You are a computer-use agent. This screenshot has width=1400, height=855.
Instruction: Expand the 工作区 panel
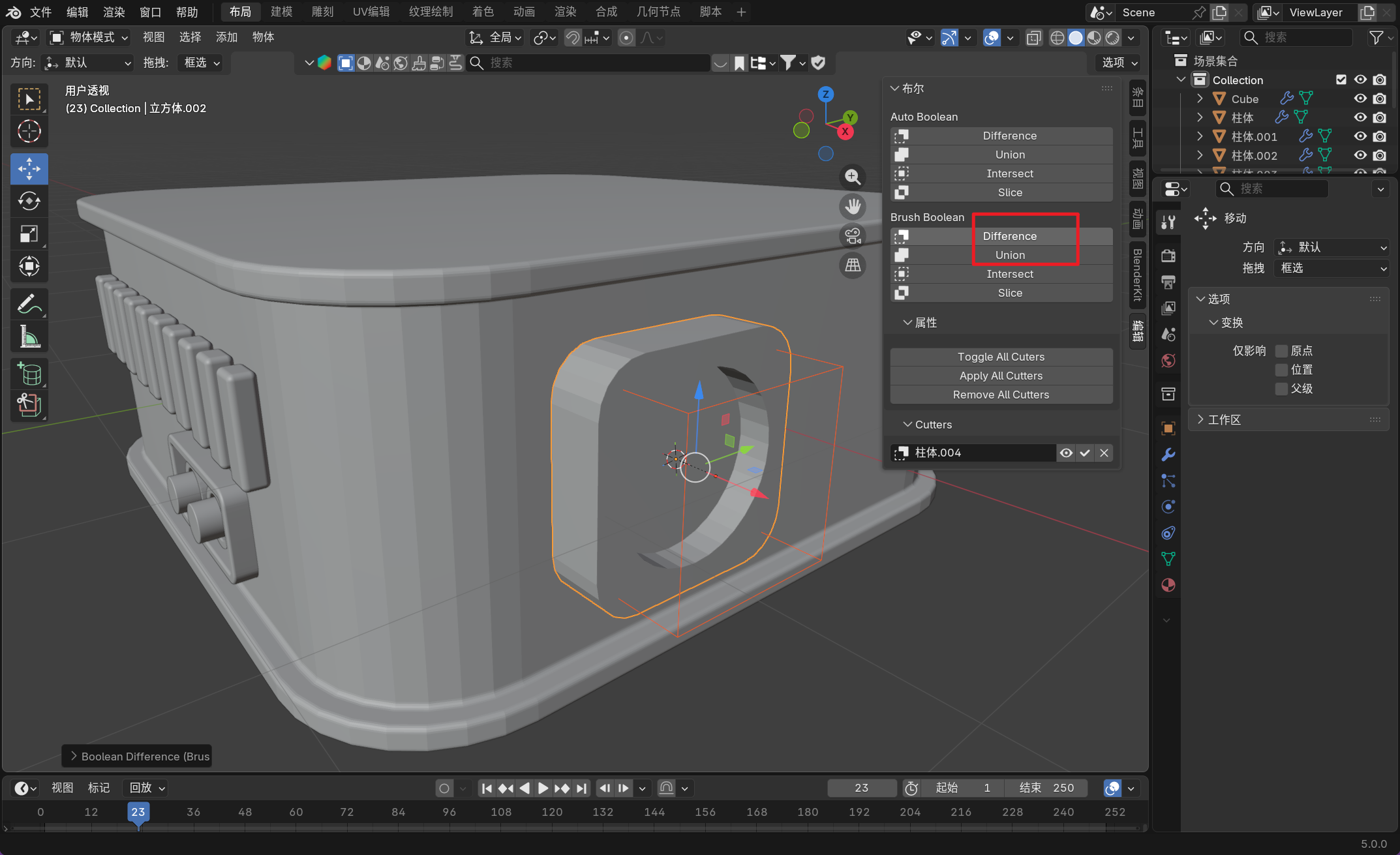pos(1223,420)
